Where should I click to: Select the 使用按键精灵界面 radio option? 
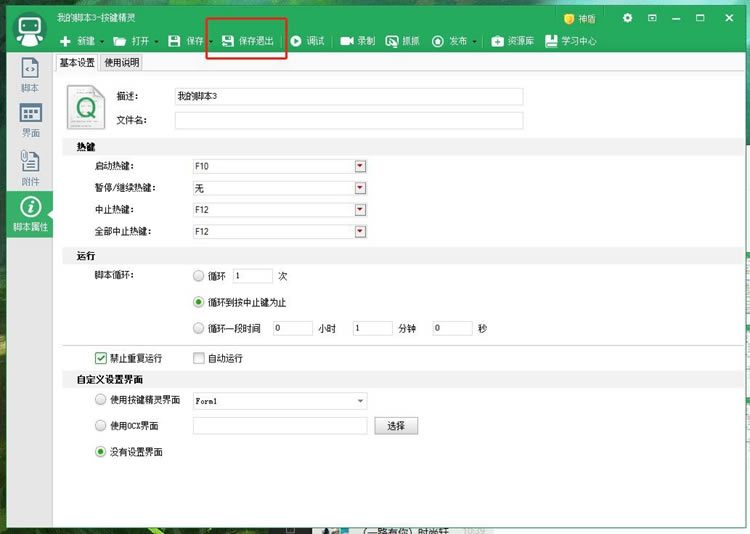pos(100,400)
